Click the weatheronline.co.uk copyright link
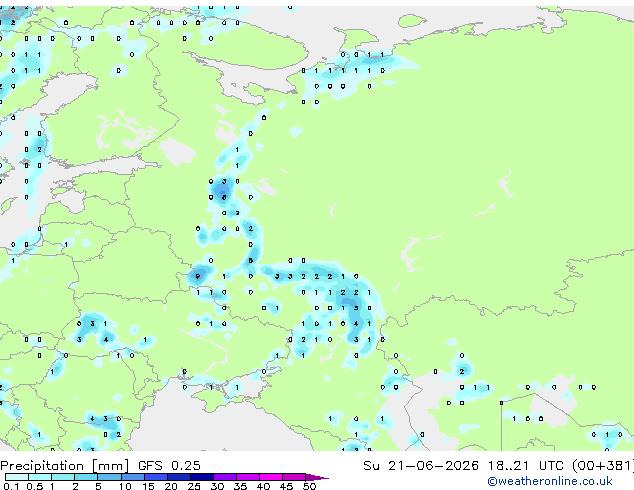This screenshot has height=490, width=634. pyautogui.click(x=550, y=481)
